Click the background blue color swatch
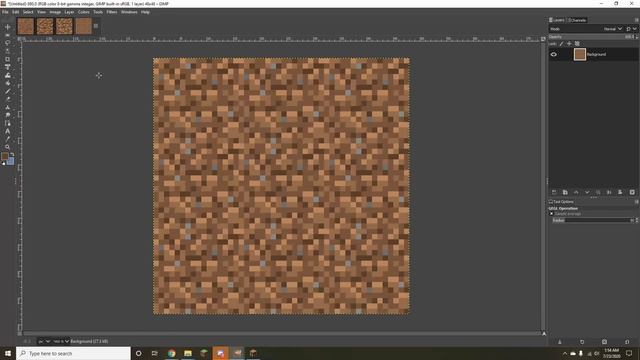 tap(11, 161)
